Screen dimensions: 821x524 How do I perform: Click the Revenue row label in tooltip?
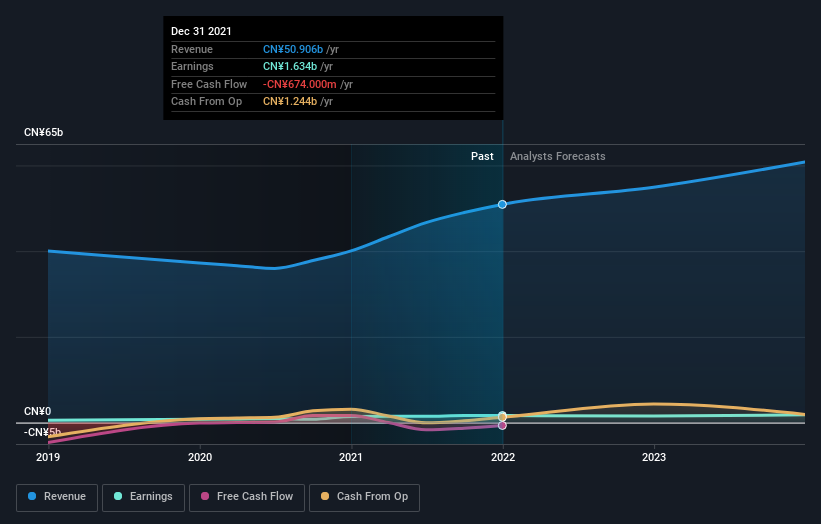192,49
